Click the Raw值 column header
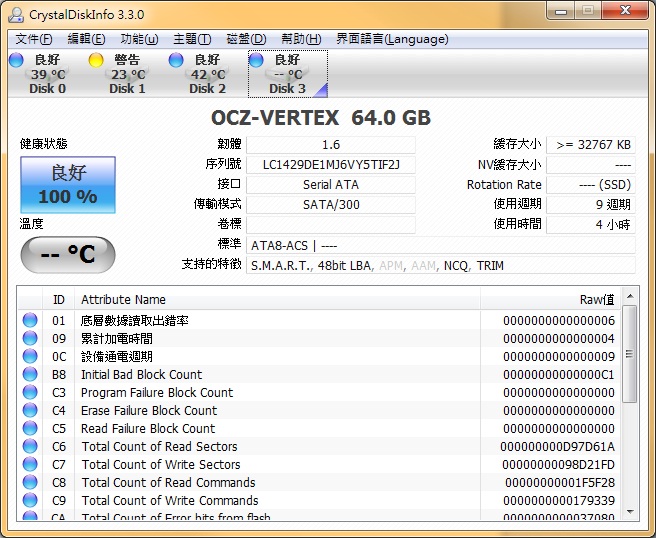Screen dimensions: 656x538 (551, 300)
